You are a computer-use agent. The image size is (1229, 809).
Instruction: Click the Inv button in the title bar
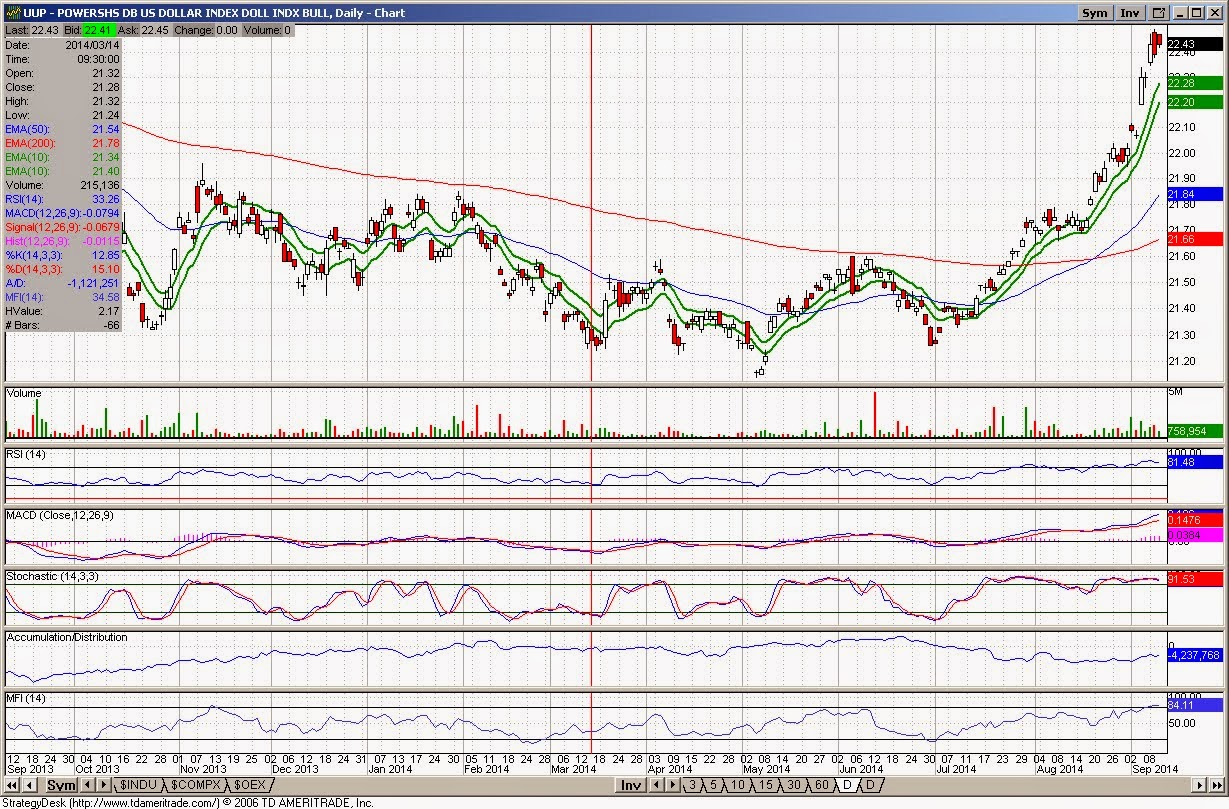[x=1130, y=13]
